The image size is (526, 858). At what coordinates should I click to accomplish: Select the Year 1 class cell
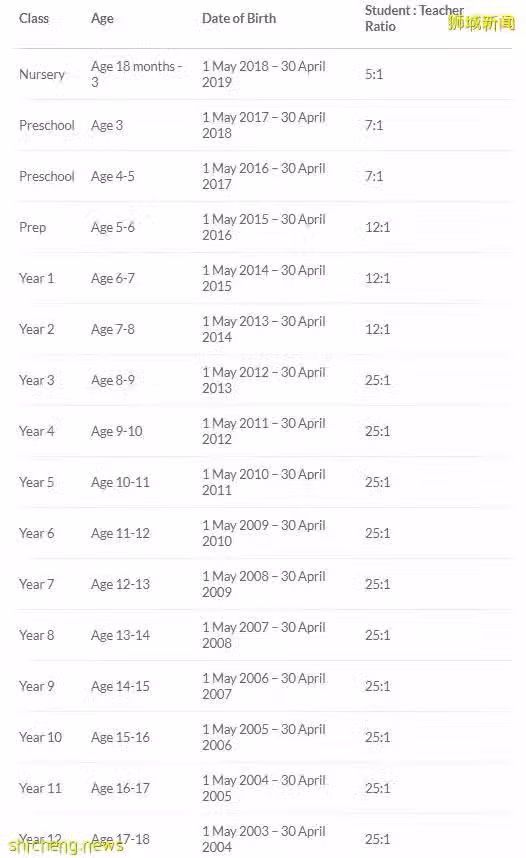(37, 279)
